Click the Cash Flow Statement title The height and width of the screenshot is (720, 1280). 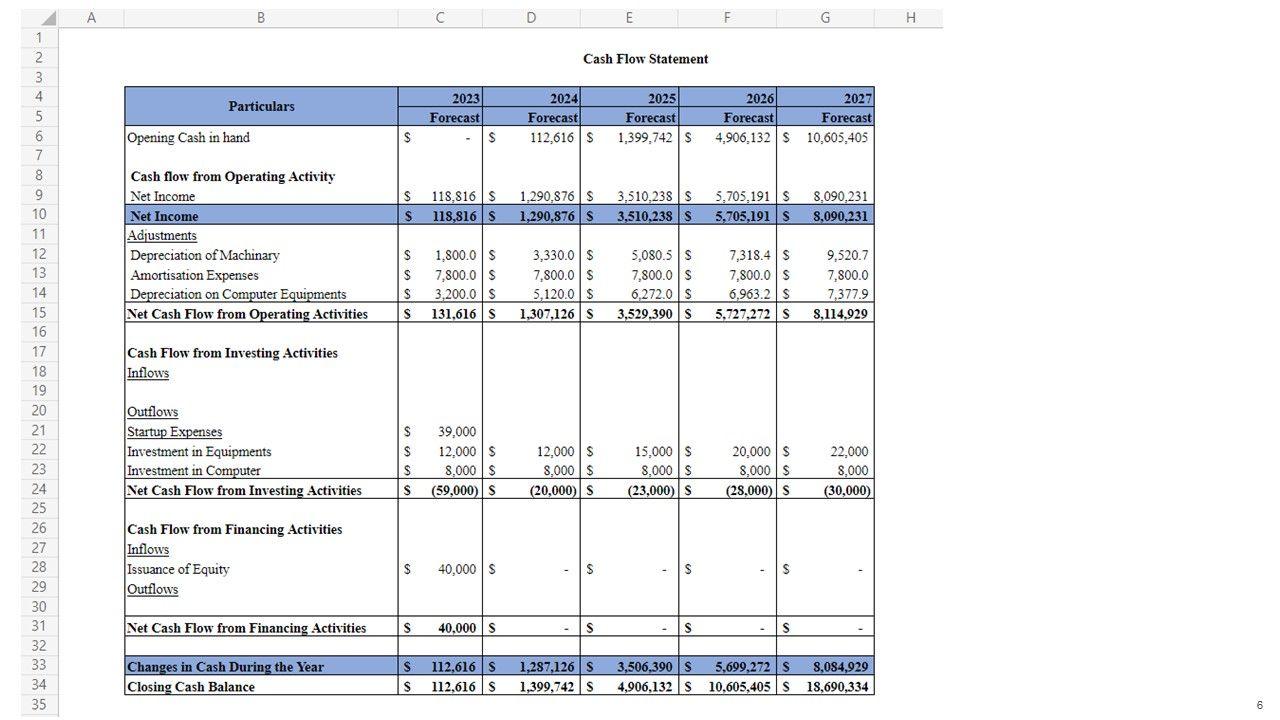[x=645, y=59]
